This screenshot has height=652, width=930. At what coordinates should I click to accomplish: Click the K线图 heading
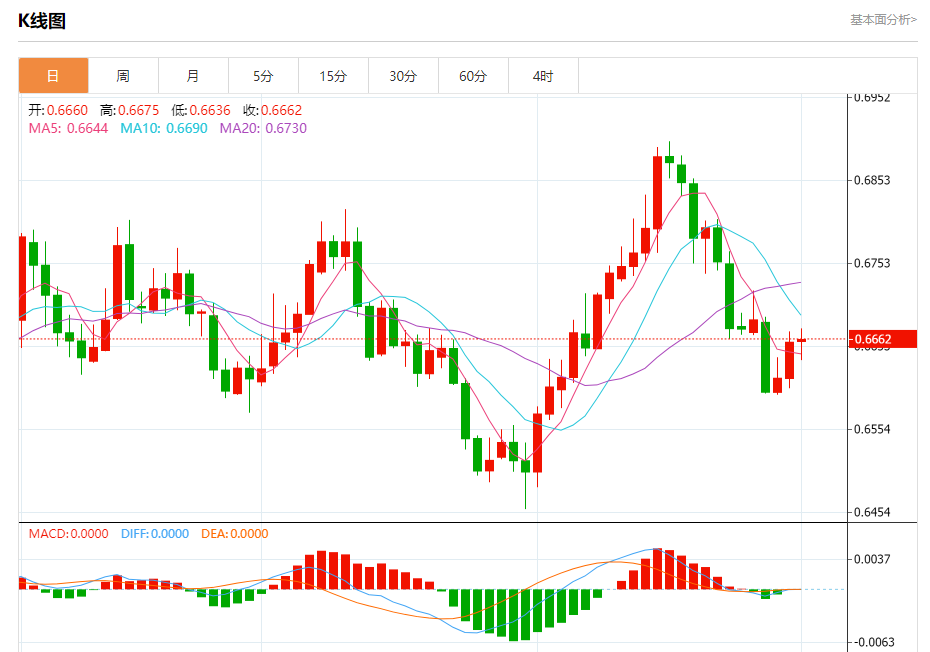(x=42, y=21)
